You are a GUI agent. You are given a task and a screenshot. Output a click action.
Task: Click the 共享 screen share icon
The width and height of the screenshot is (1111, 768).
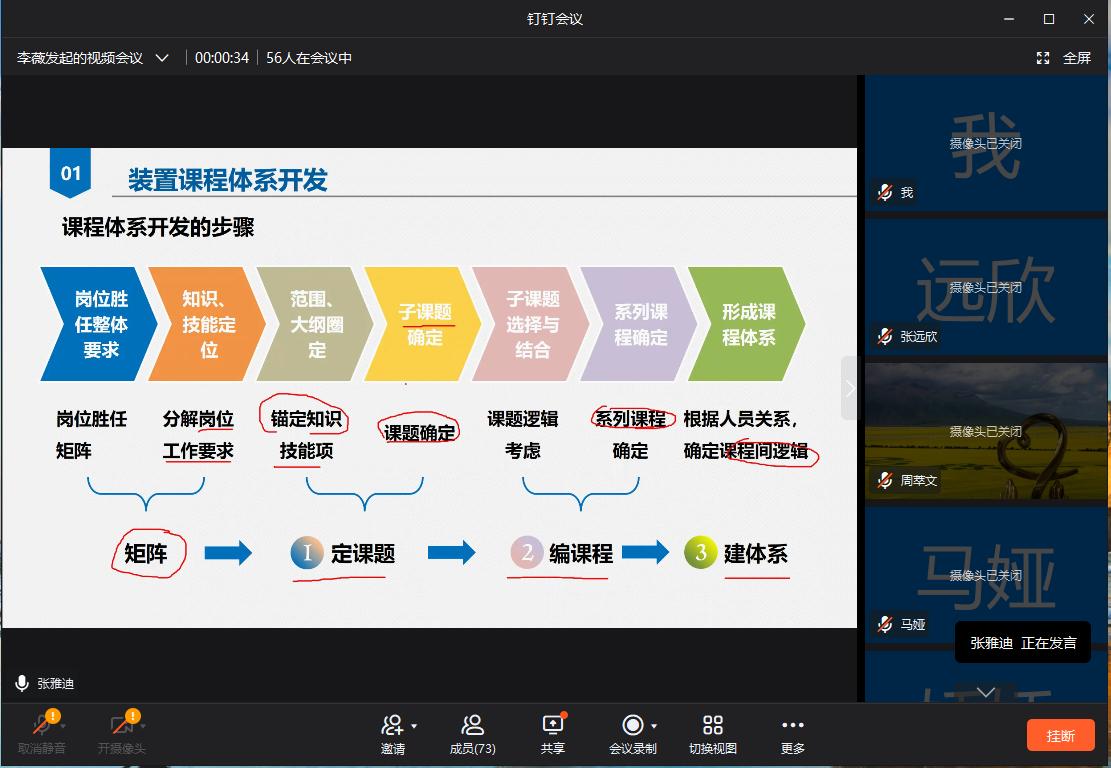(x=552, y=725)
